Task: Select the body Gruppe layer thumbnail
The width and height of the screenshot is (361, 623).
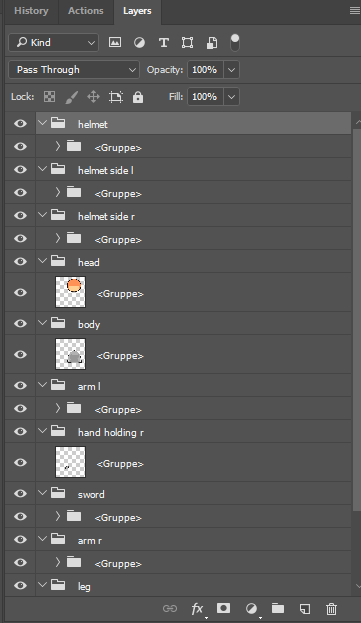Action: coord(70,354)
